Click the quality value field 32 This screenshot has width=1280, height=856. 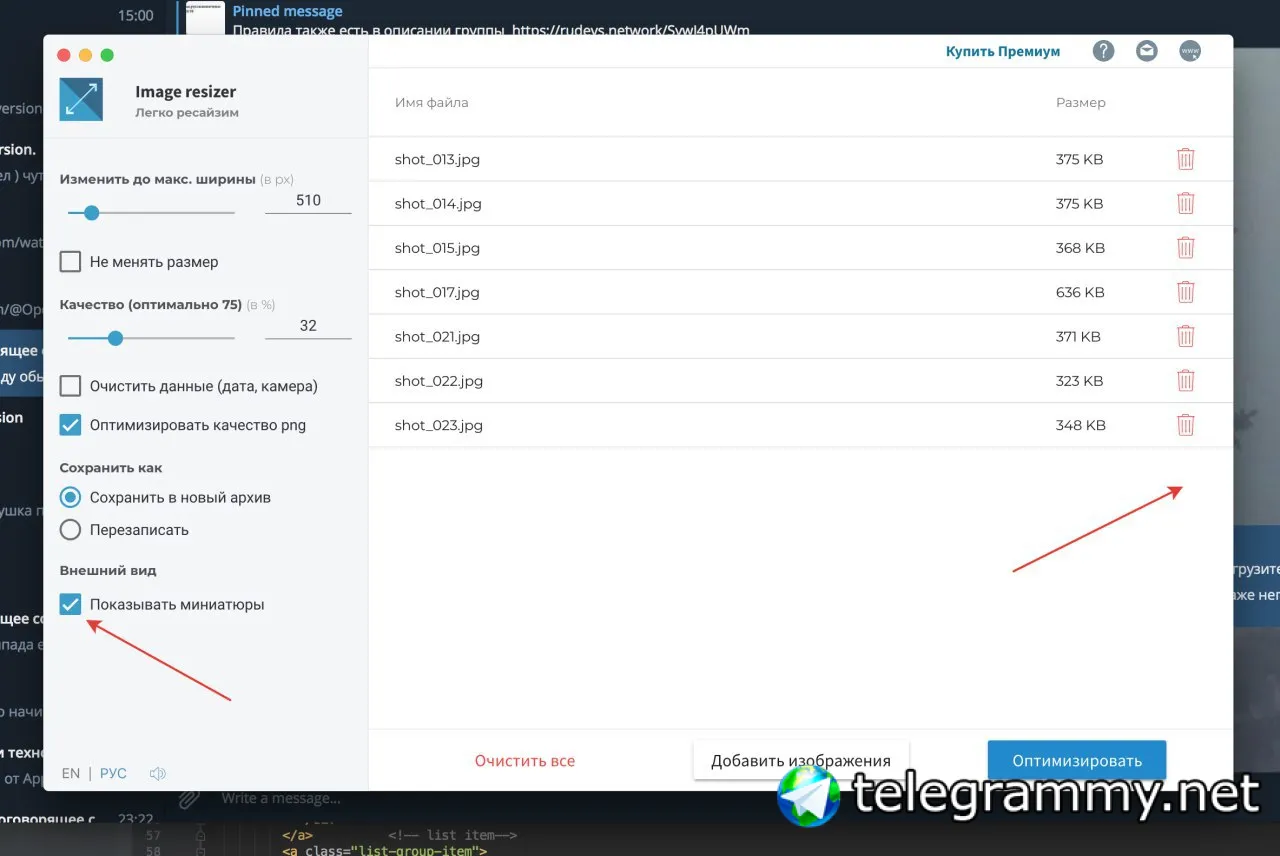point(308,326)
